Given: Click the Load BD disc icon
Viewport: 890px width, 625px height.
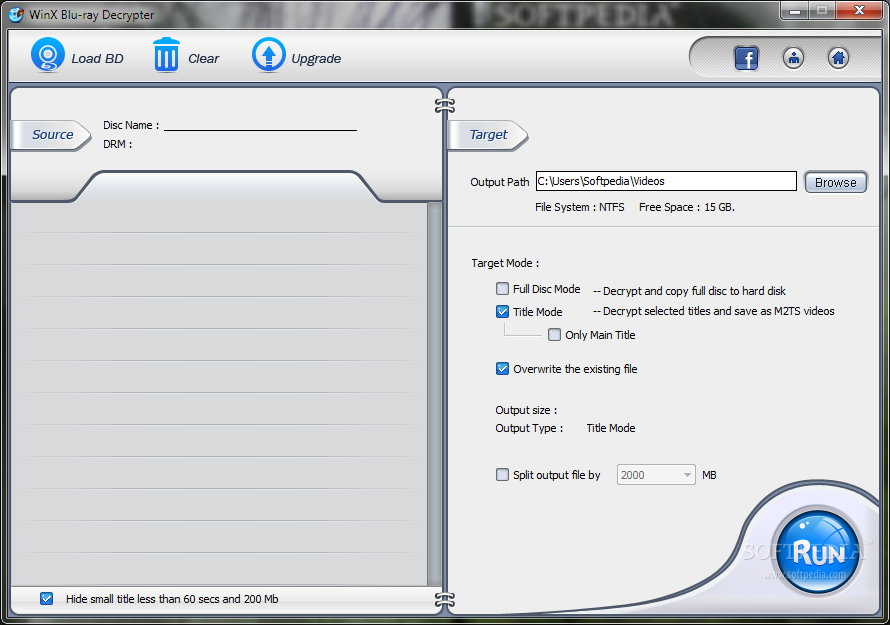Looking at the screenshot, I should (48, 54).
